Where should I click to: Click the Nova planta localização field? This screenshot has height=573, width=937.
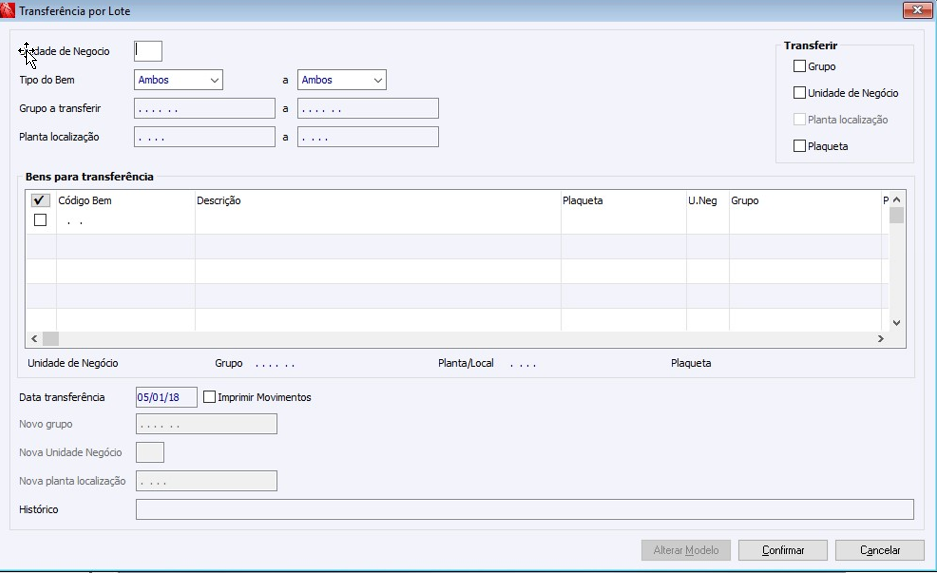tap(207, 481)
